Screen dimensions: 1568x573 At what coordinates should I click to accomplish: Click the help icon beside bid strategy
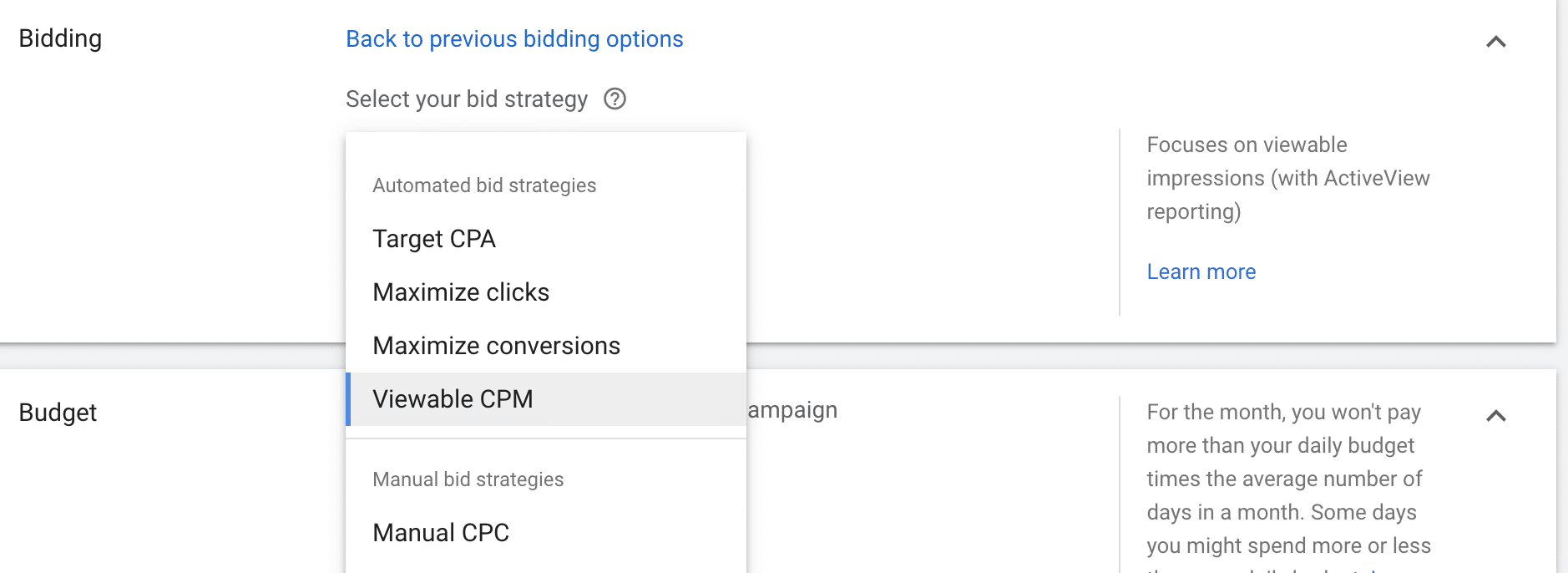click(x=615, y=99)
